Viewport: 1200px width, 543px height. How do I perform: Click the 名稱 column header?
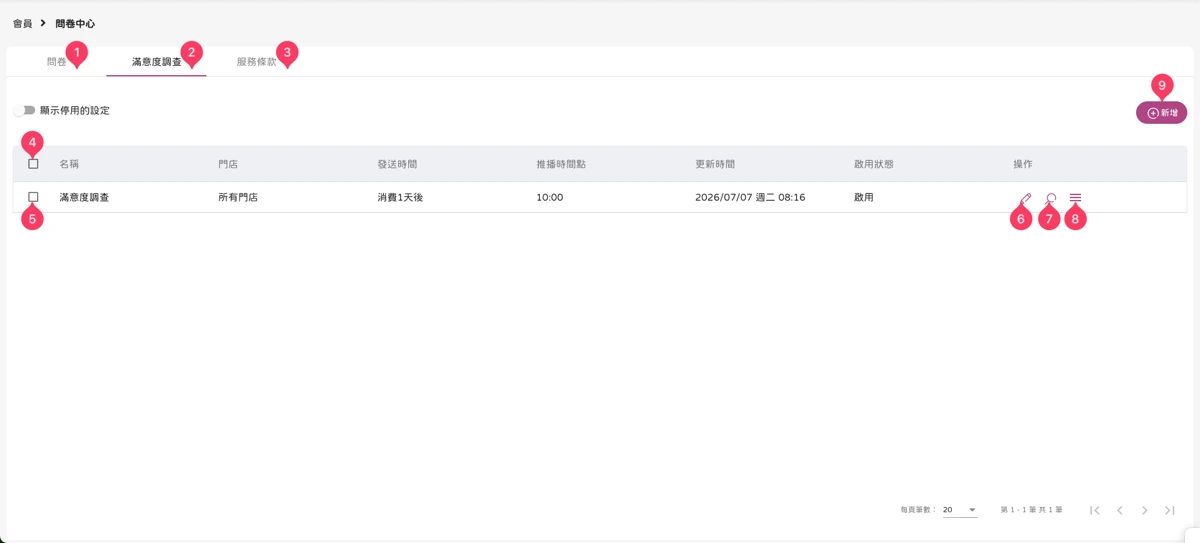(69, 164)
